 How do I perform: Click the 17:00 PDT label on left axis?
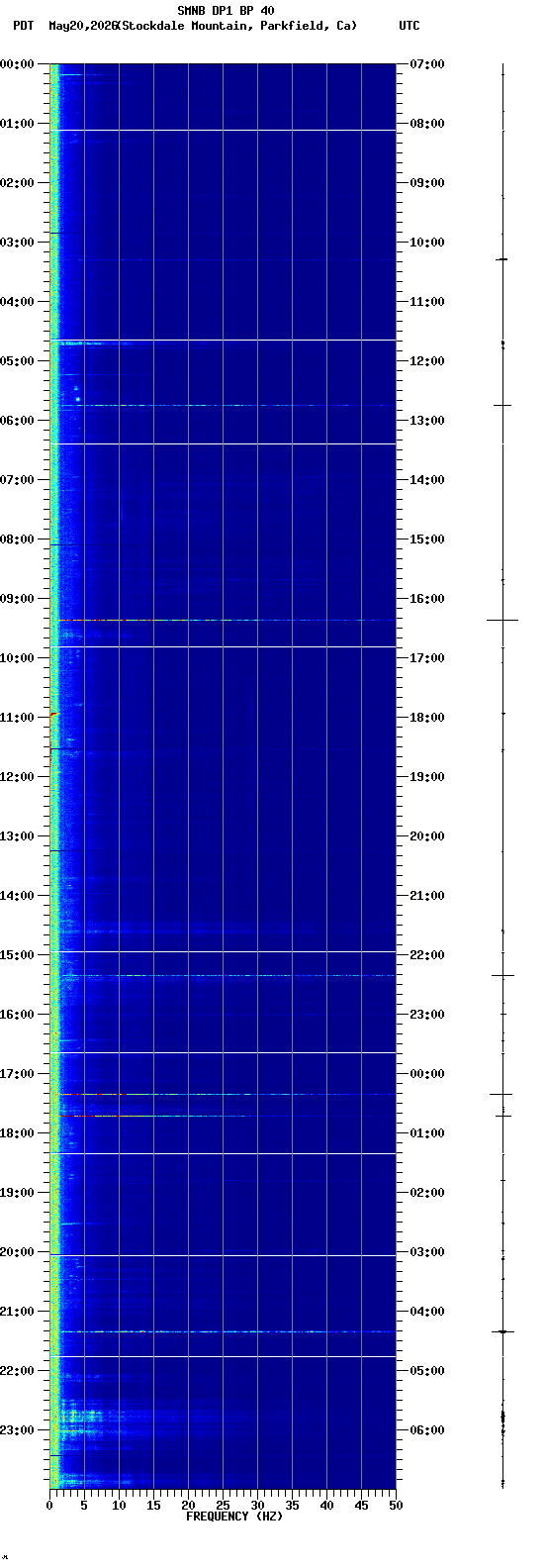[x=17, y=1074]
